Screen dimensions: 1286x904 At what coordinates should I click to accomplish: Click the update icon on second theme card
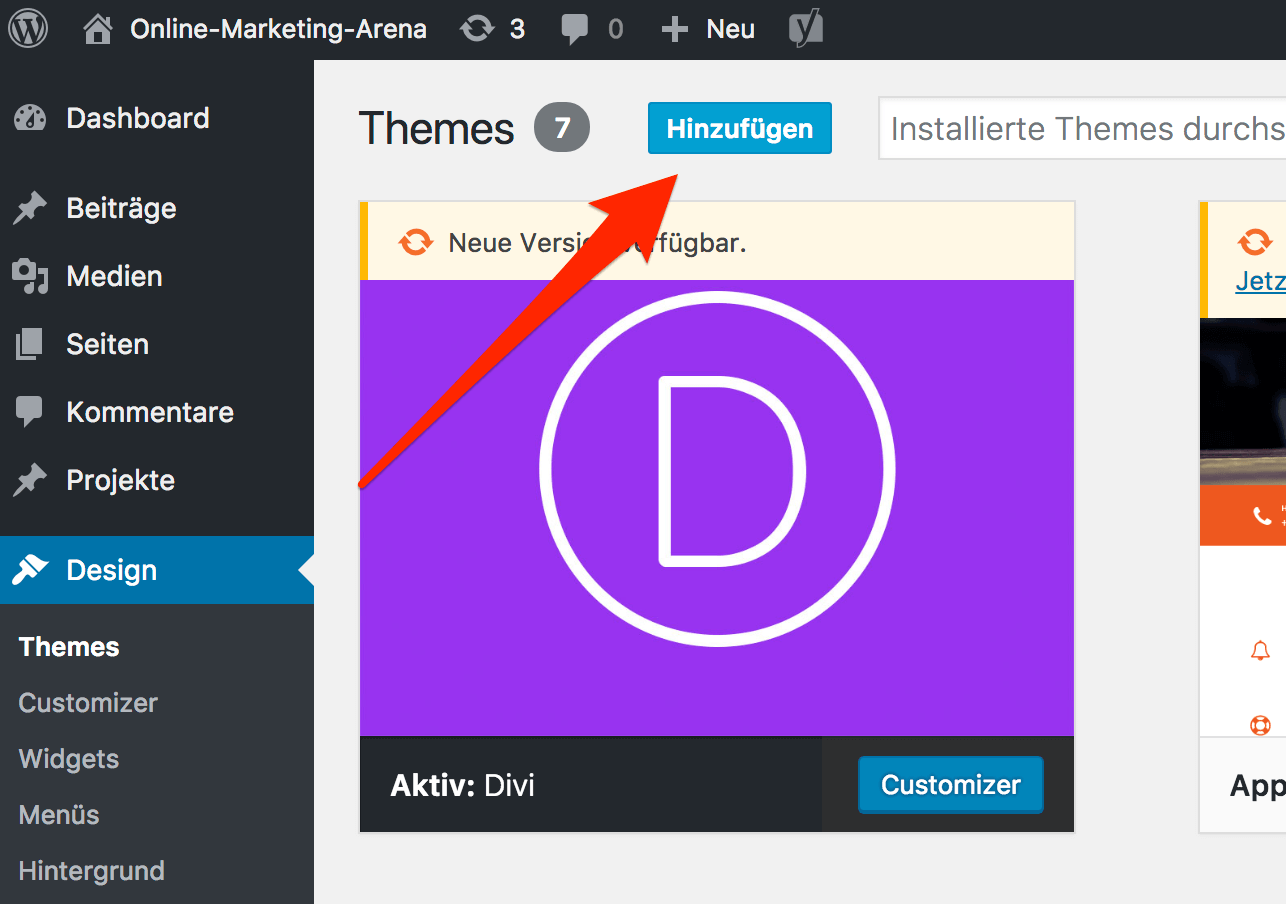click(1254, 242)
